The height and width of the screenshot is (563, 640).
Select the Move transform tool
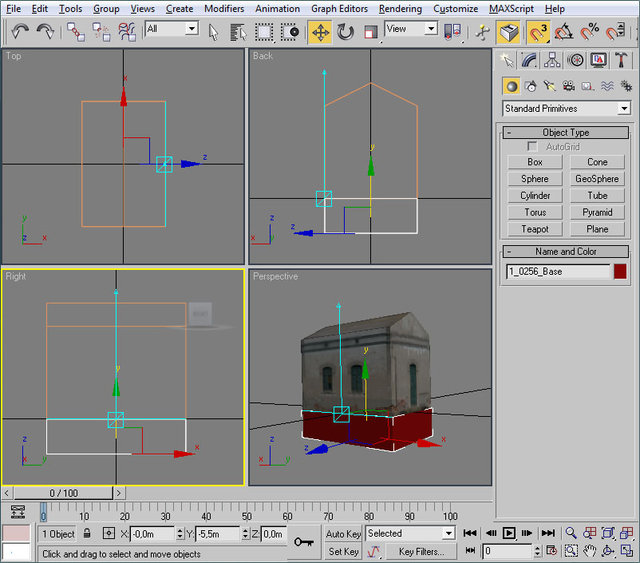(x=320, y=31)
